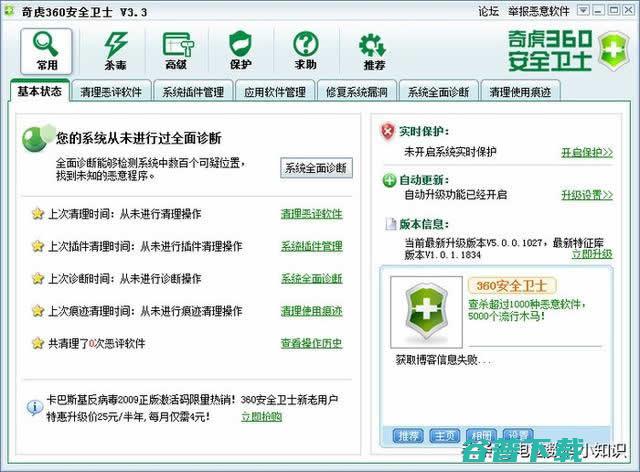Click the green plus icon beside 自动更新

click(x=389, y=180)
